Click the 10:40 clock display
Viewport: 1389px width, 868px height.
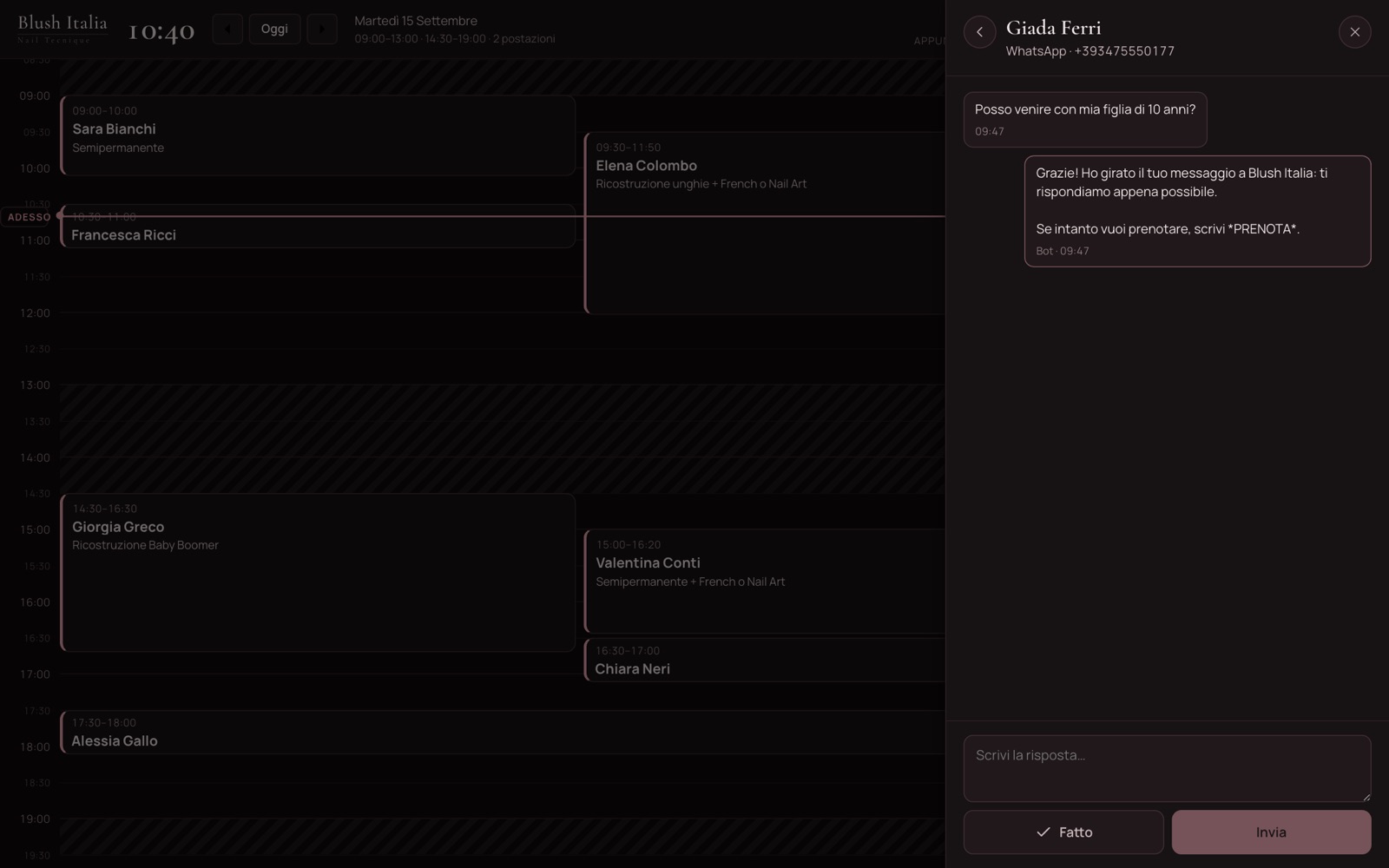[161, 31]
